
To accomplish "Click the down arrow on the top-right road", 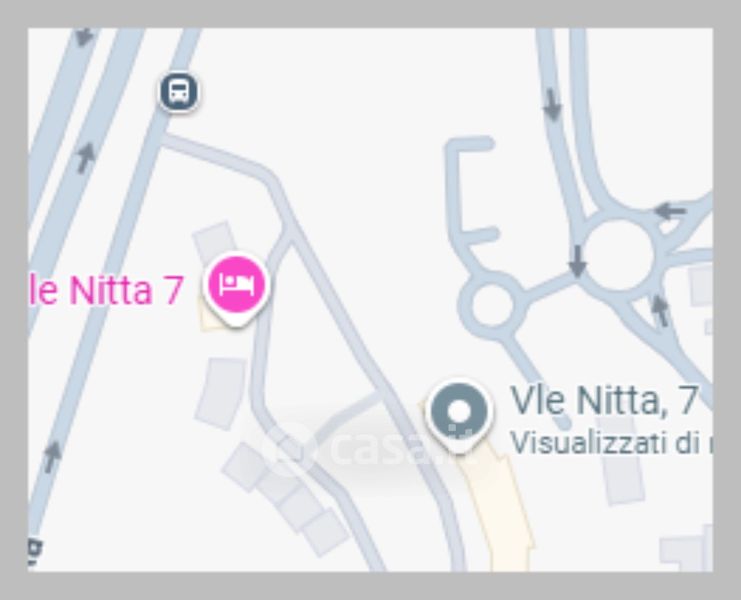I will coord(552,104).
